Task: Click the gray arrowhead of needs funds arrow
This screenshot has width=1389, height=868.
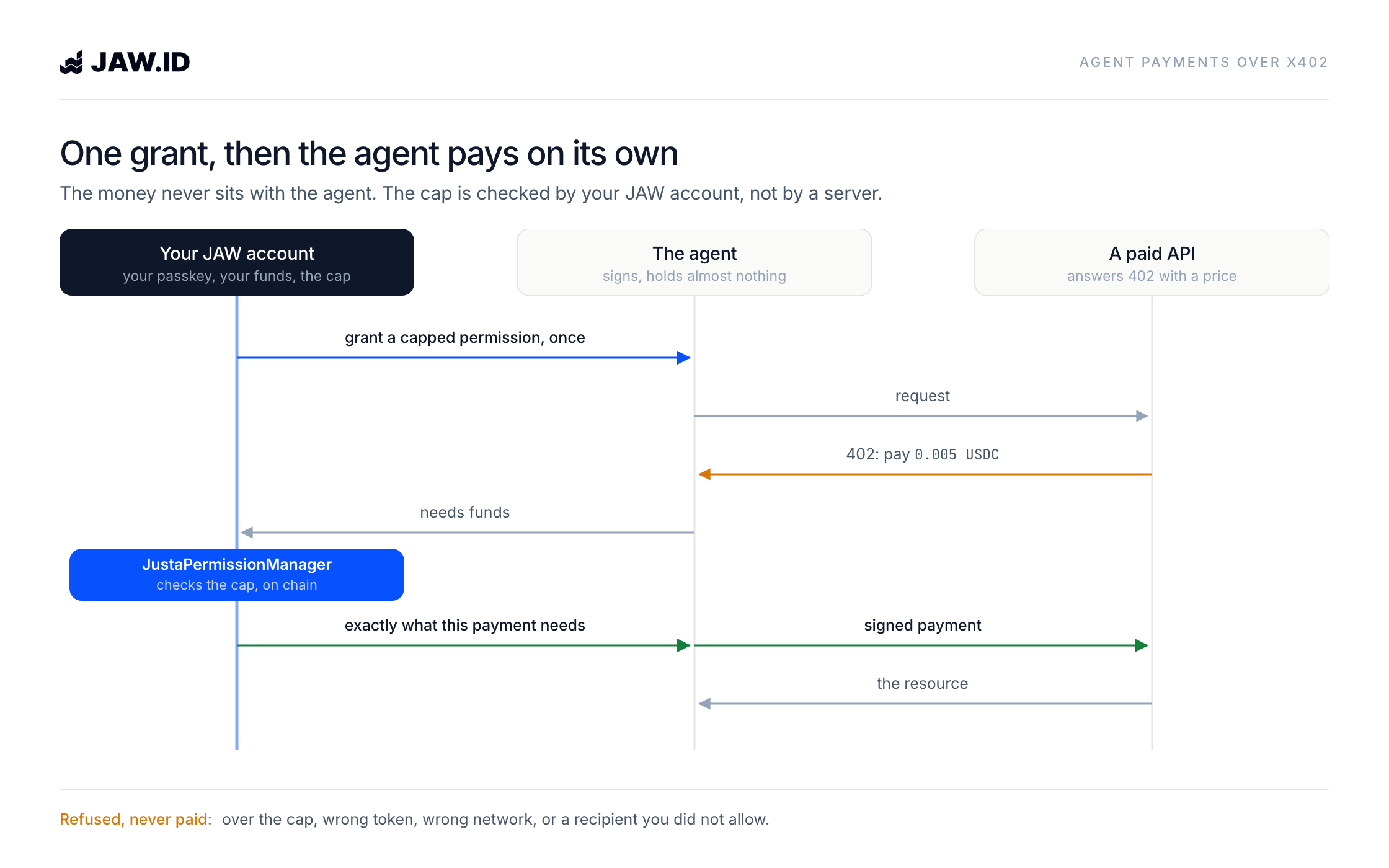Action: point(247,533)
